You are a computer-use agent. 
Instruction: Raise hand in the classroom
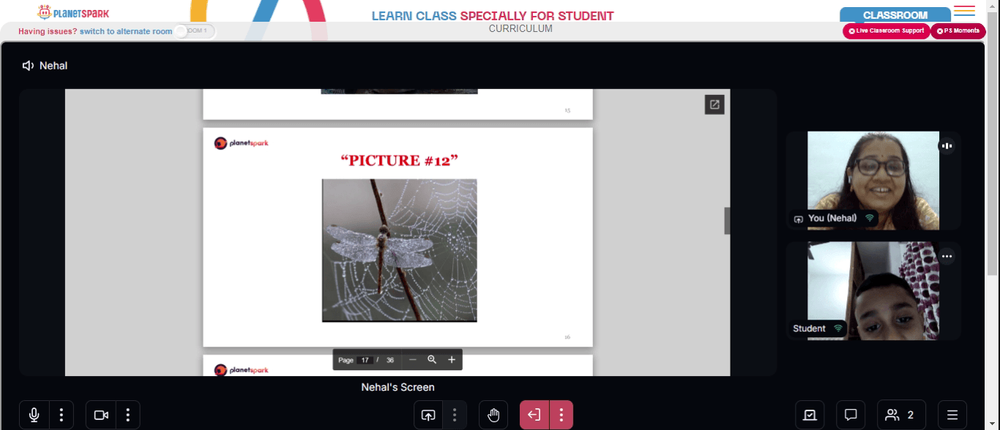click(494, 415)
